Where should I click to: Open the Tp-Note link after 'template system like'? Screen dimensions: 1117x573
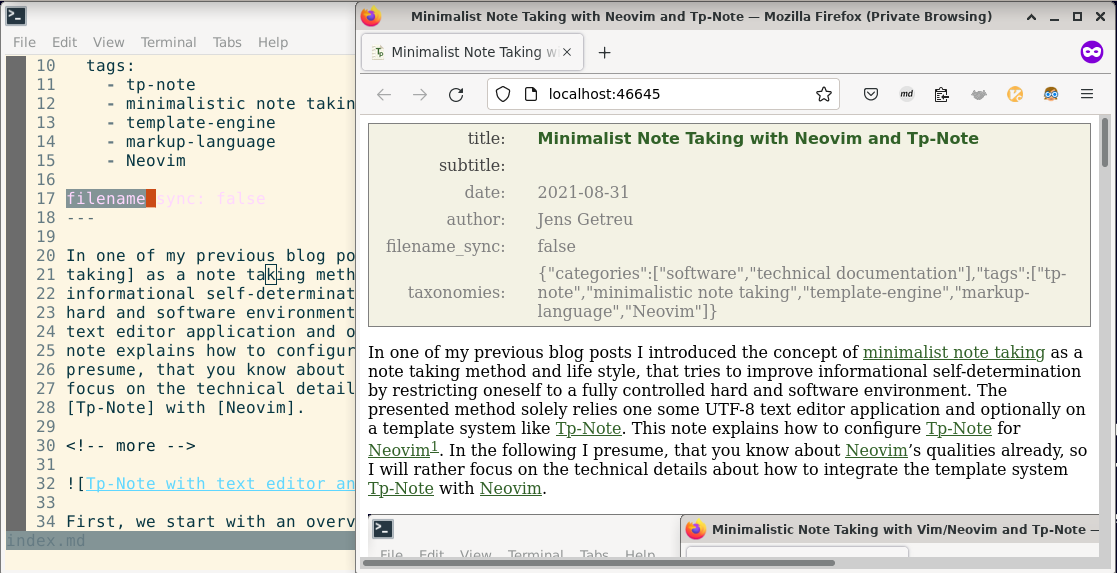589,428
